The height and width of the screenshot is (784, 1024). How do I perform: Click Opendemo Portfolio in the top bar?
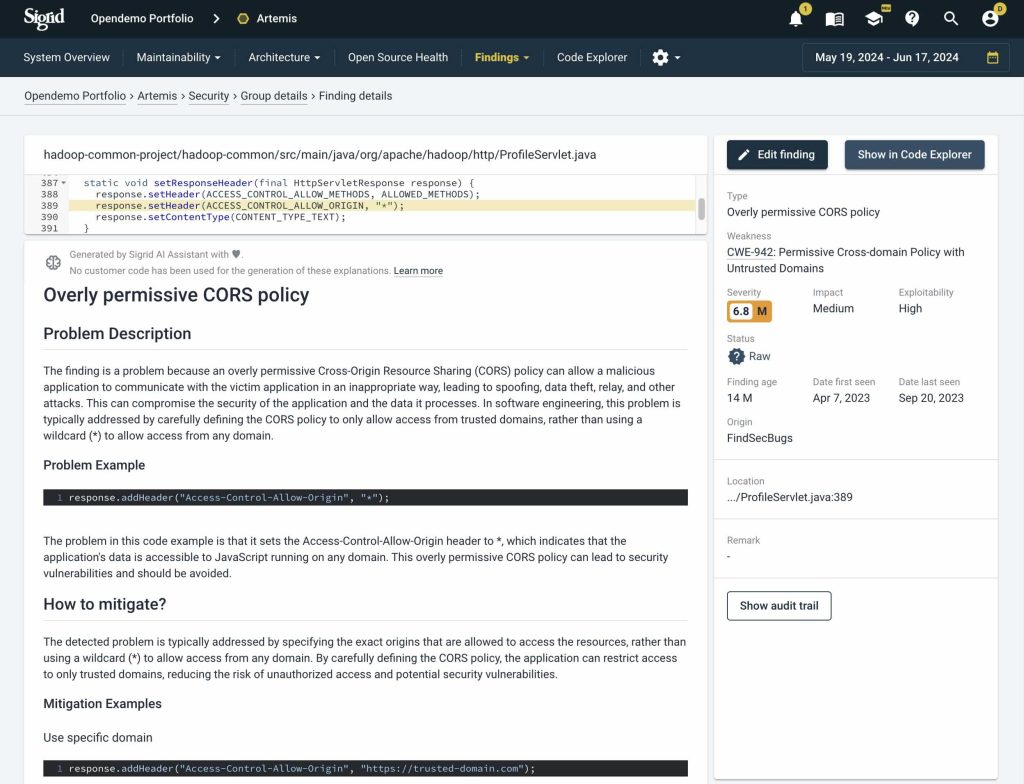tap(142, 18)
